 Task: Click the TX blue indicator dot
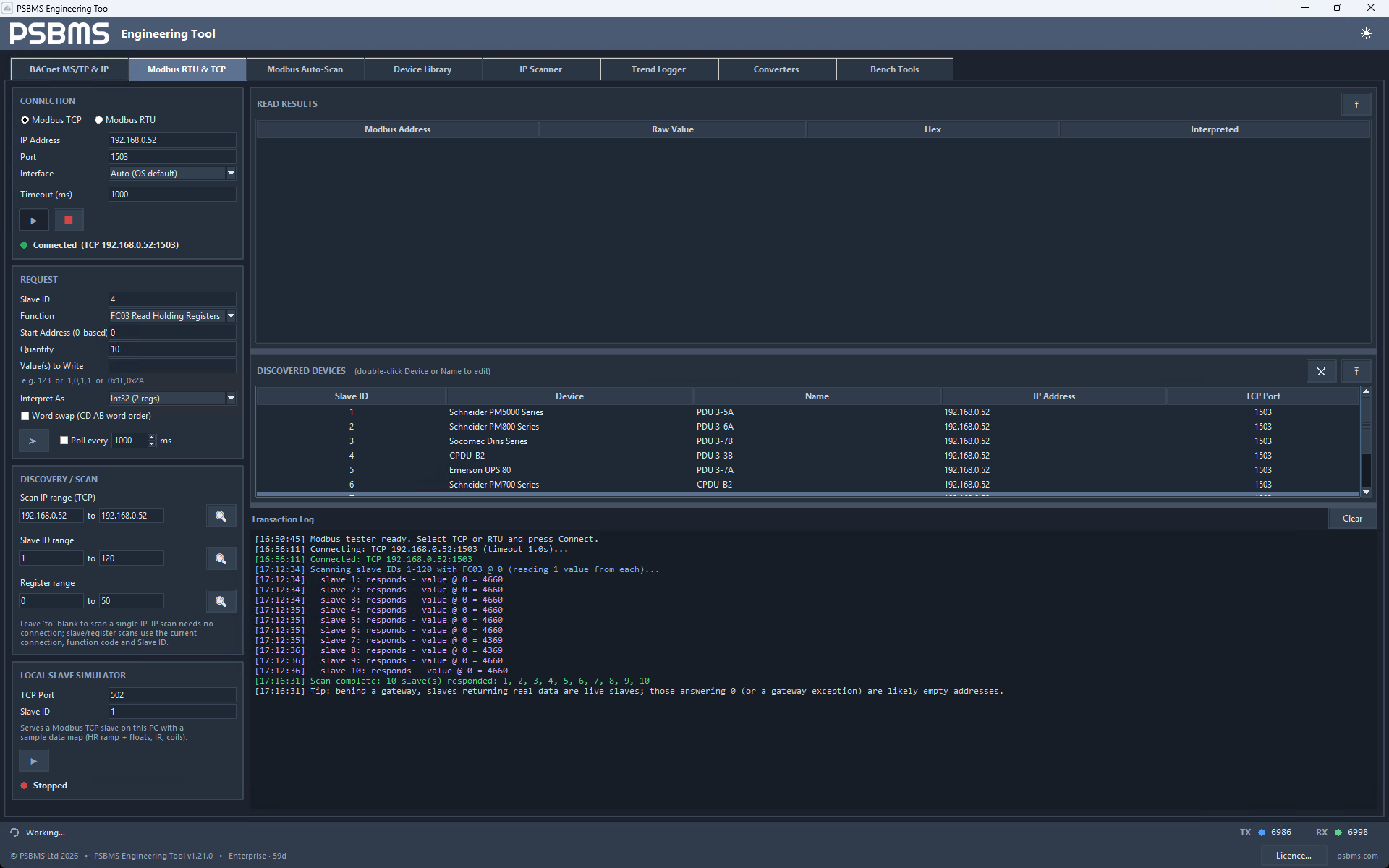1262,833
